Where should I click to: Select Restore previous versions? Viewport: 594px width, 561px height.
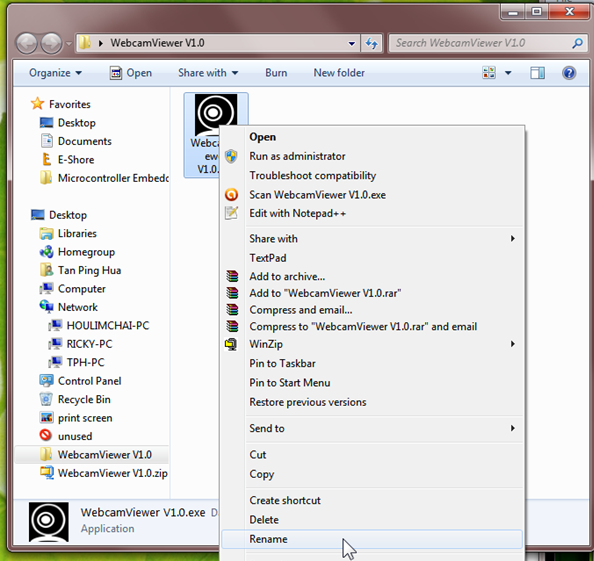click(372, 402)
